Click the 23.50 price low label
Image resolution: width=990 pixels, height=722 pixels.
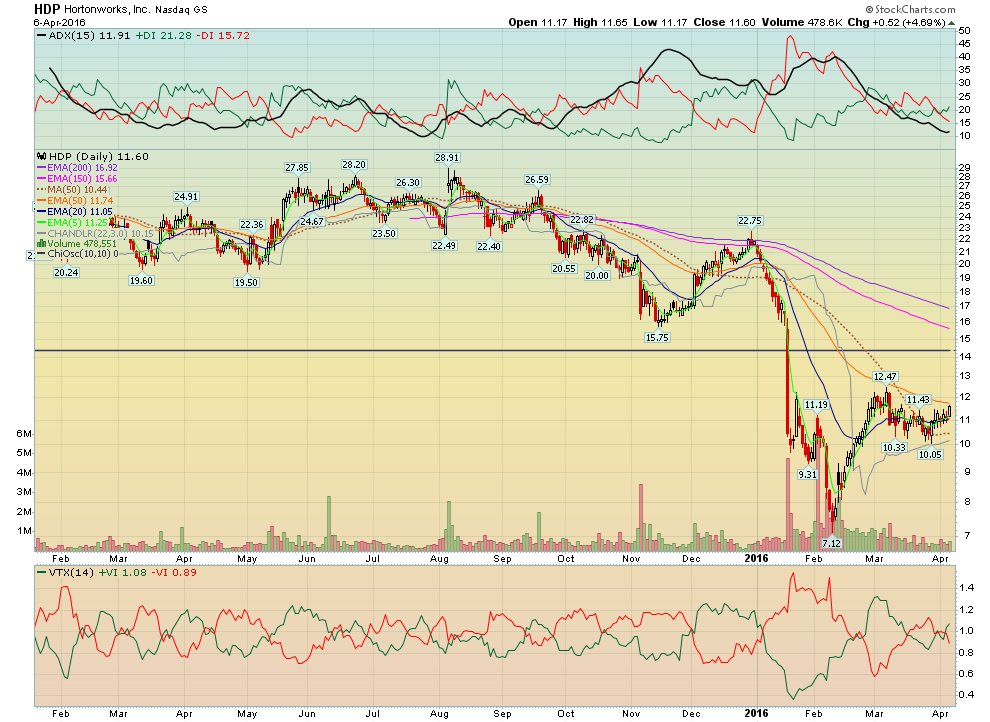[x=384, y=234]
